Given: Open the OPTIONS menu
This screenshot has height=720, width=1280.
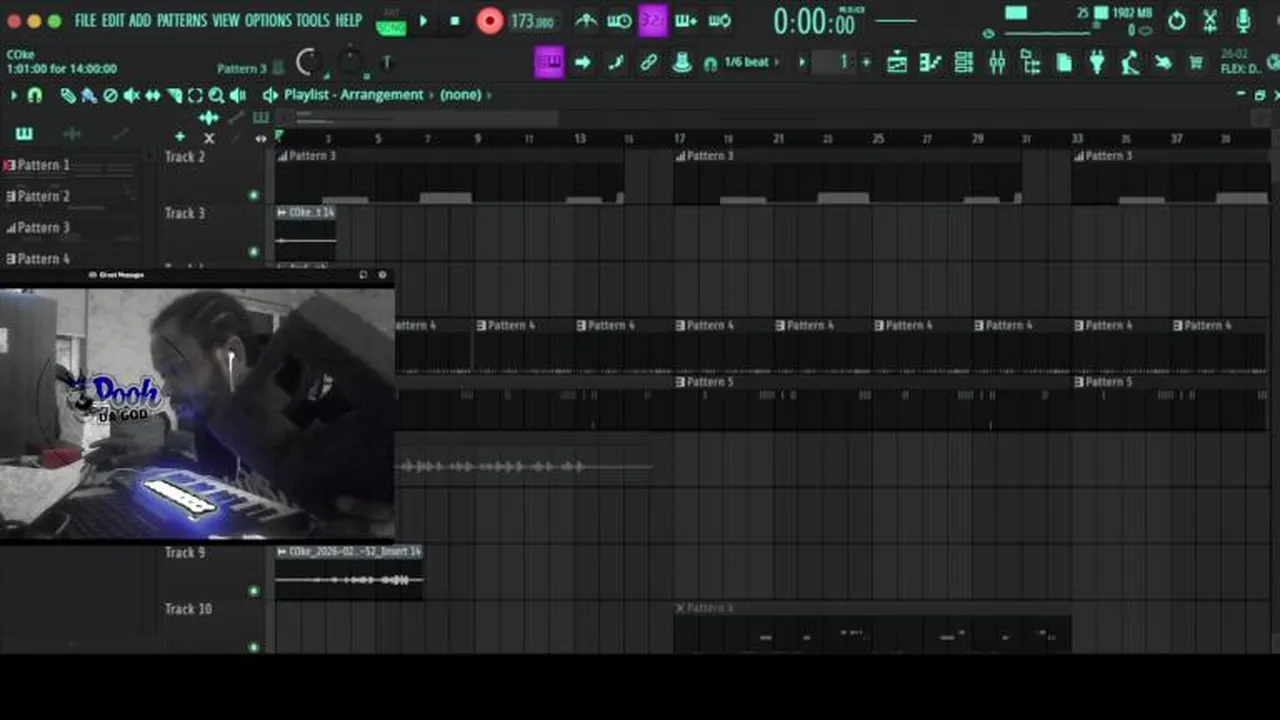Looking at the screenshot, I should 268,20.
